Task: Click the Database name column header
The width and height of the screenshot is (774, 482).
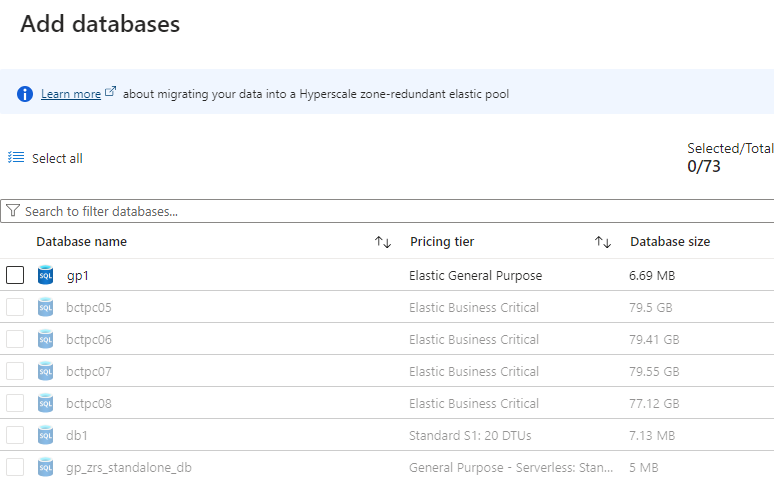Action: coord(82,242)
